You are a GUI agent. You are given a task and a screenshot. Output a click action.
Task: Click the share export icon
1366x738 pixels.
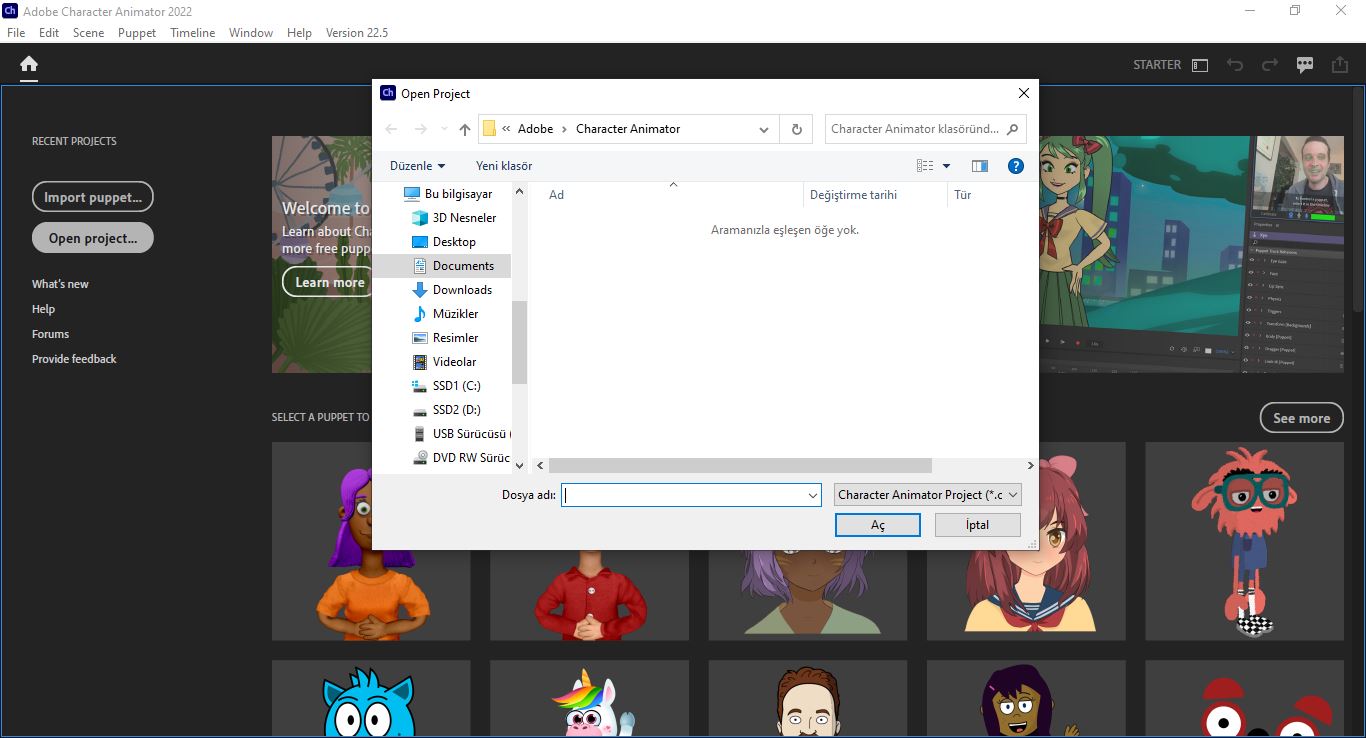pyautogui.click(x=1340, y=65)
